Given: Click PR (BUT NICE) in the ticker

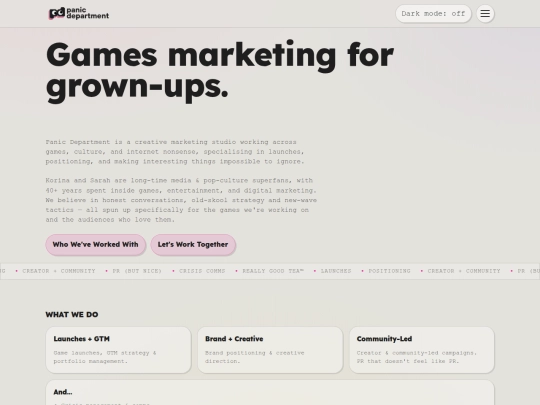Looking at the screenshot, I should click(137, 271).
